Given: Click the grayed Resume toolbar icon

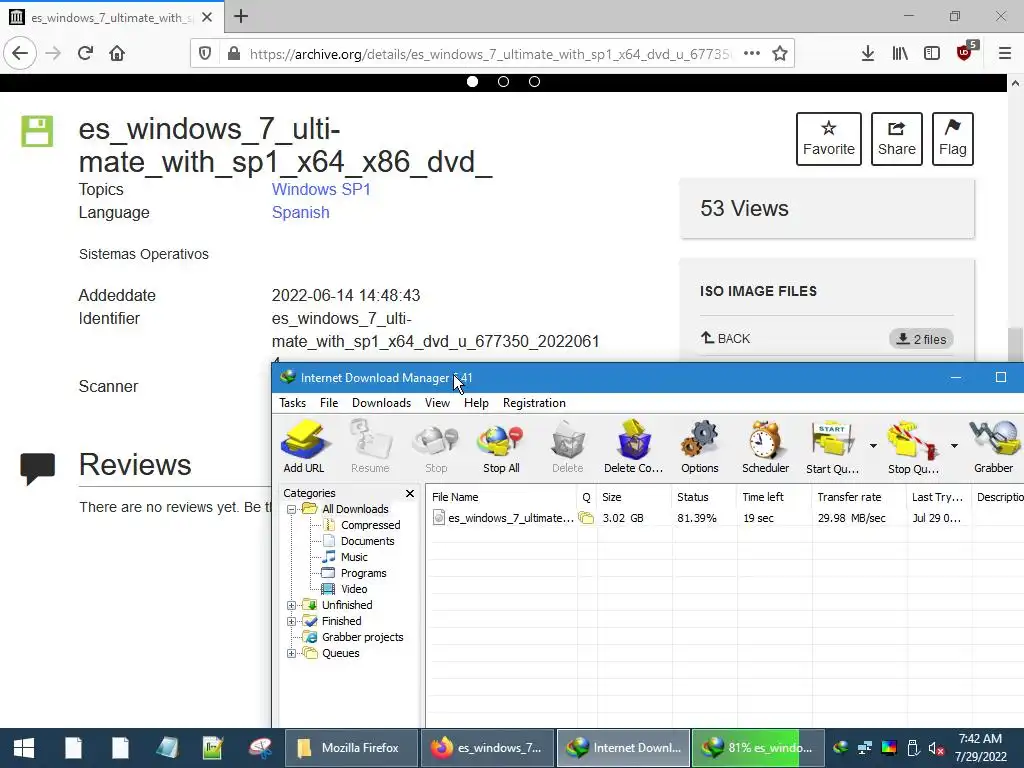Looking at the screenshot, I should 370,447.
